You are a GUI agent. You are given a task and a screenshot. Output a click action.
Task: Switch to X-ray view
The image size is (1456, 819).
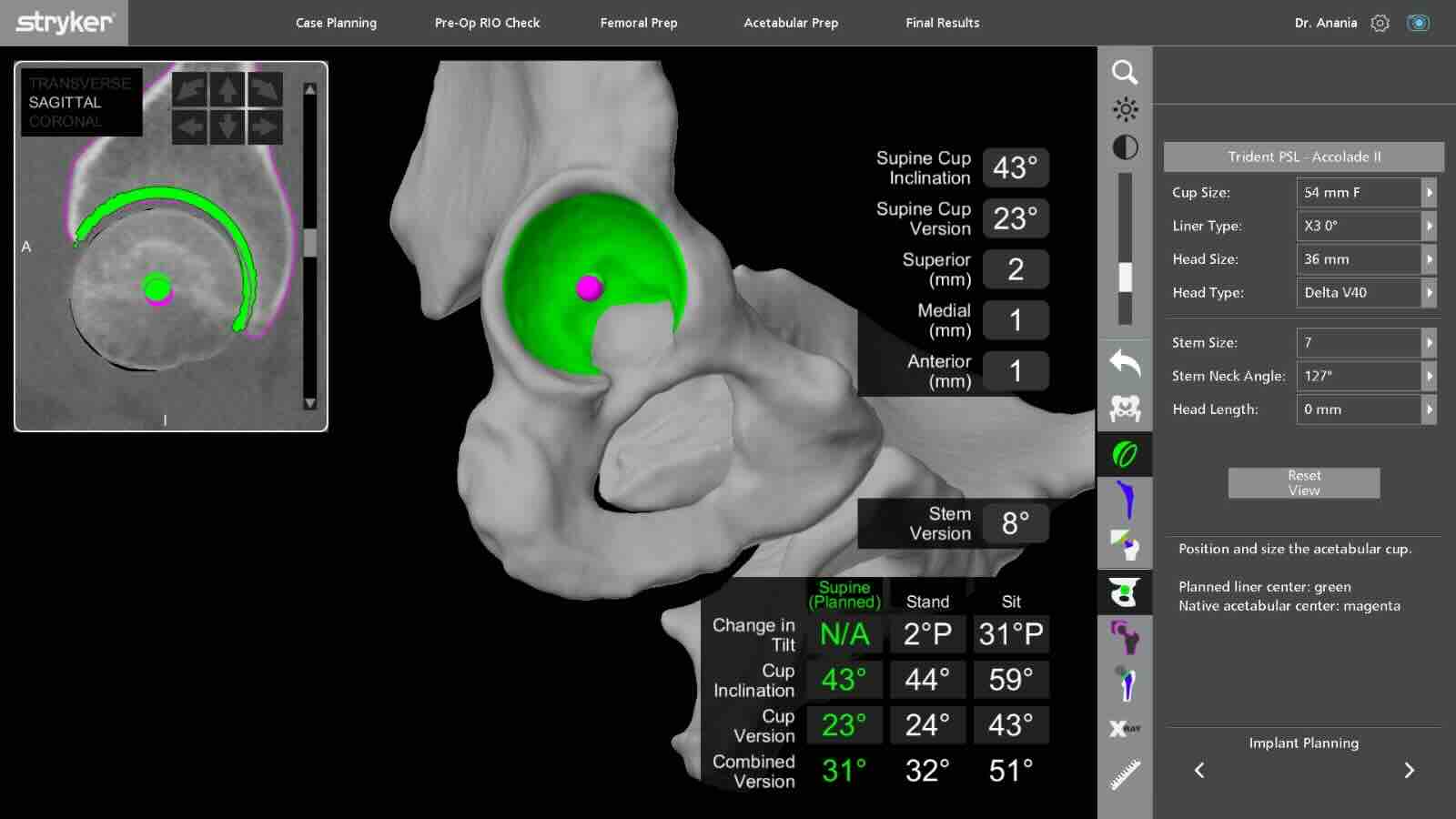coord(1126,727)
